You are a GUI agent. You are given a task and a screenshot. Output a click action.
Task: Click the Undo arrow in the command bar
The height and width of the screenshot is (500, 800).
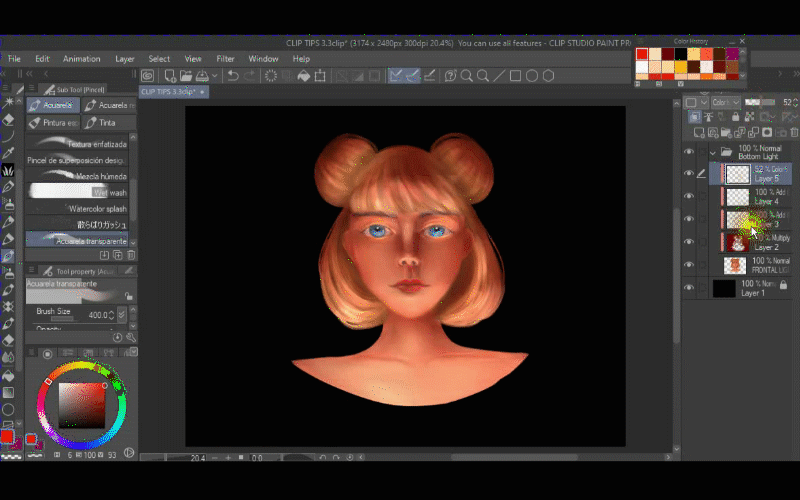tap(232, 76)
